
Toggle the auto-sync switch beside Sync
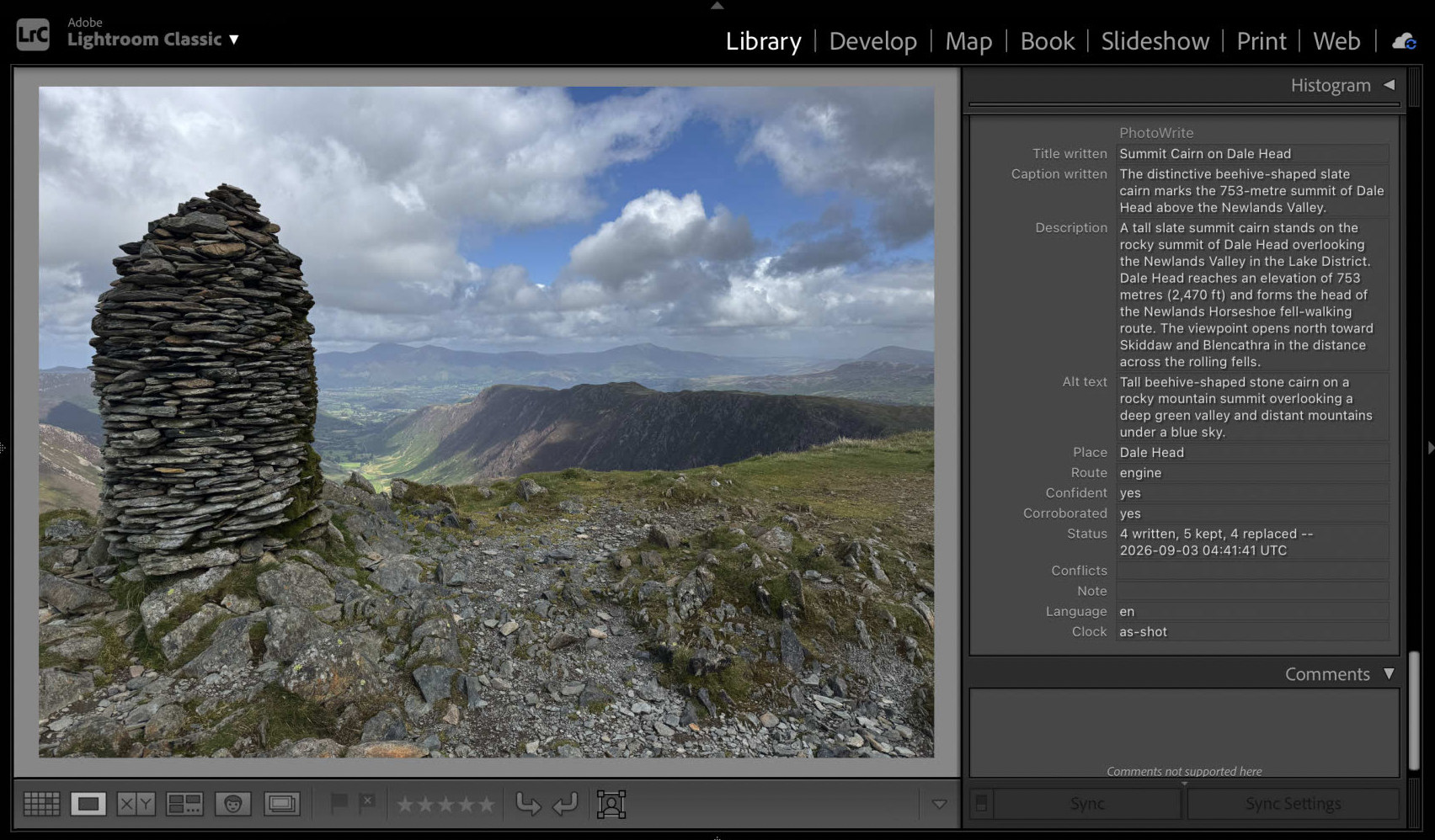click(981, 804)
